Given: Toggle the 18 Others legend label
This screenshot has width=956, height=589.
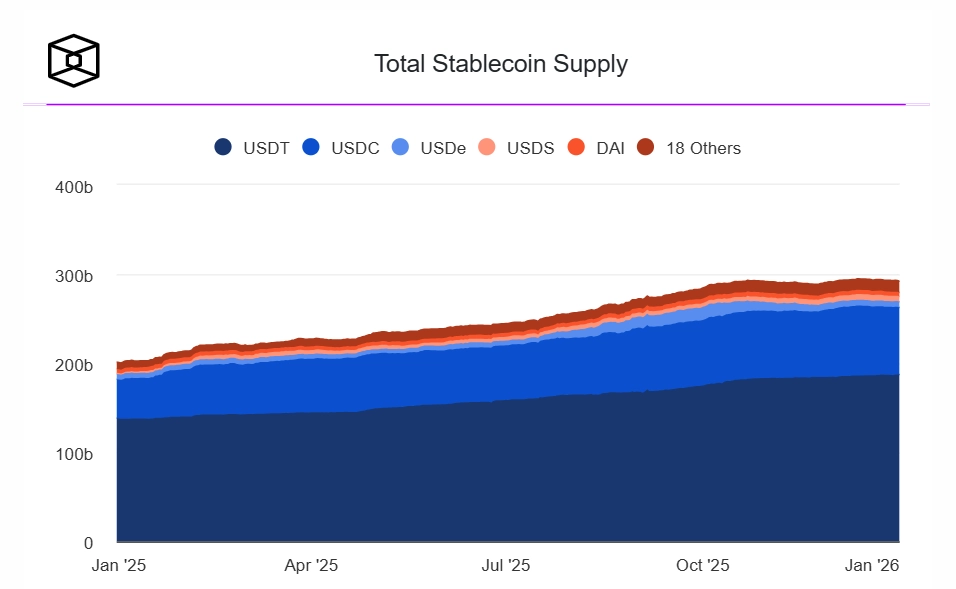Looking at the screenshot, I should 704,148.
